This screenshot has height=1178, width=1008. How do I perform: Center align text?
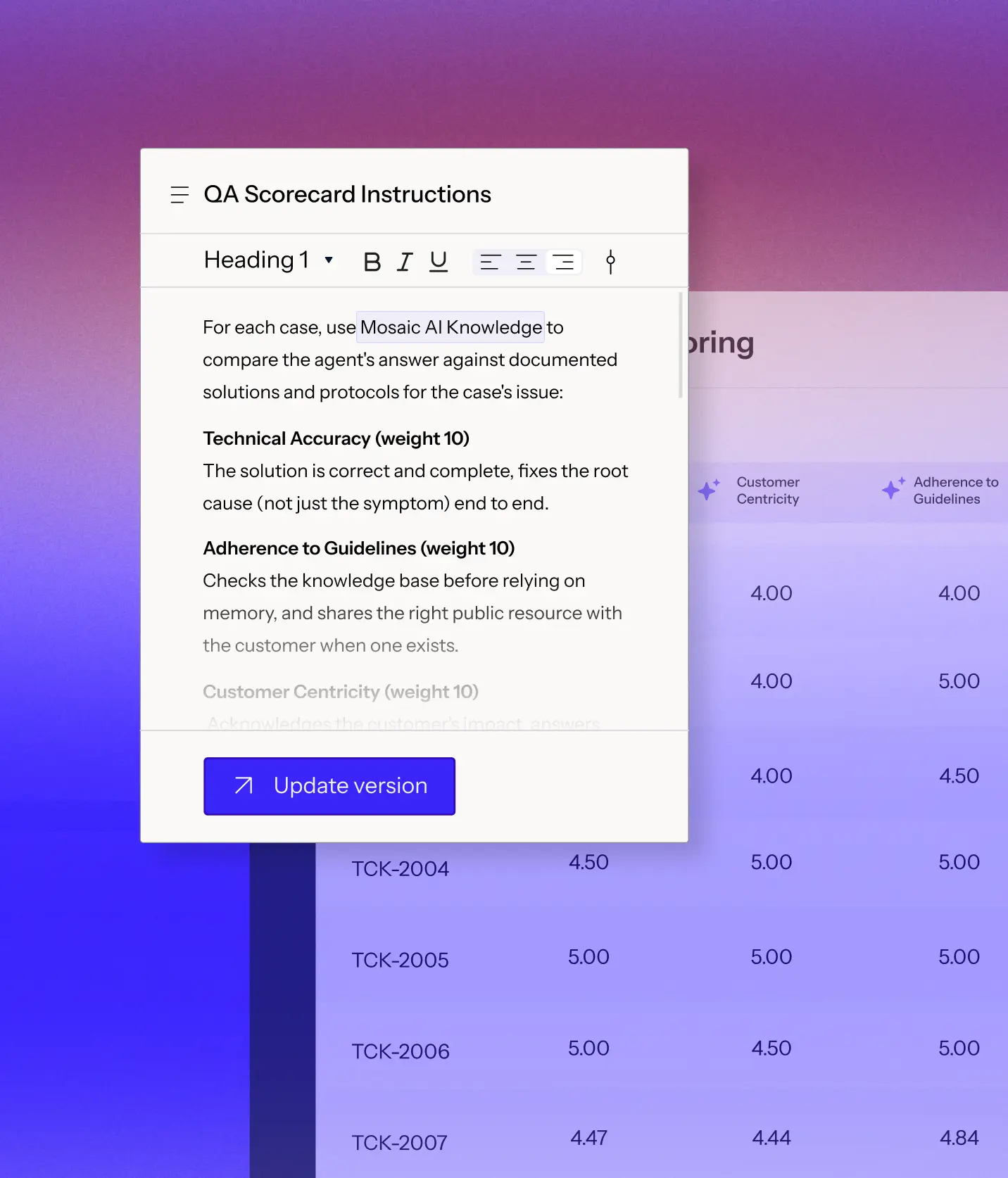pos(526,262)
